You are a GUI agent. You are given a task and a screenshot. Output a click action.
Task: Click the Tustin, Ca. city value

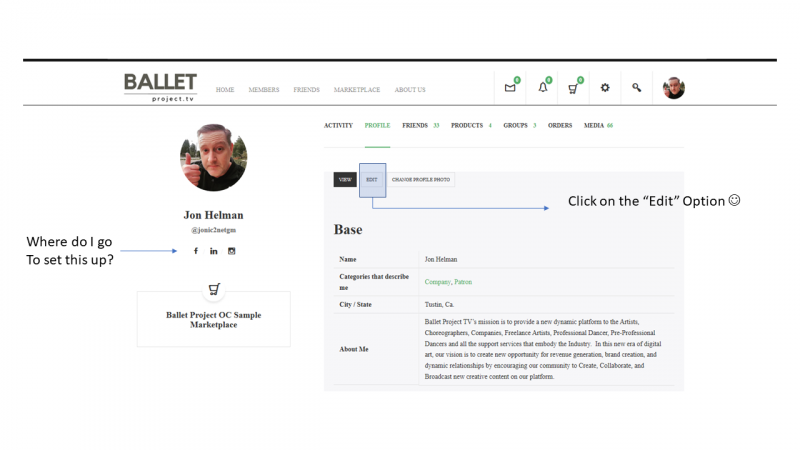439,305
